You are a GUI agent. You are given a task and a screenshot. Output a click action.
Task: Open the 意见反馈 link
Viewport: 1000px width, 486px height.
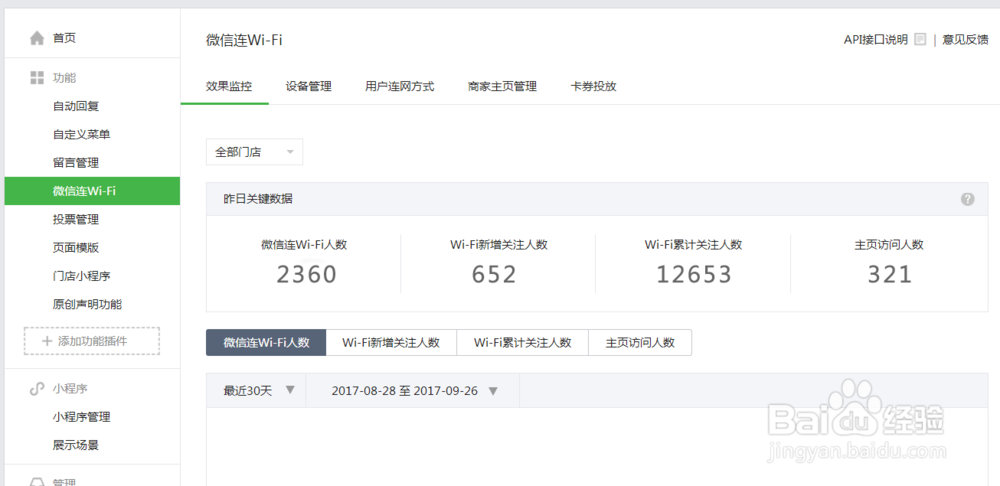point(965,40)
